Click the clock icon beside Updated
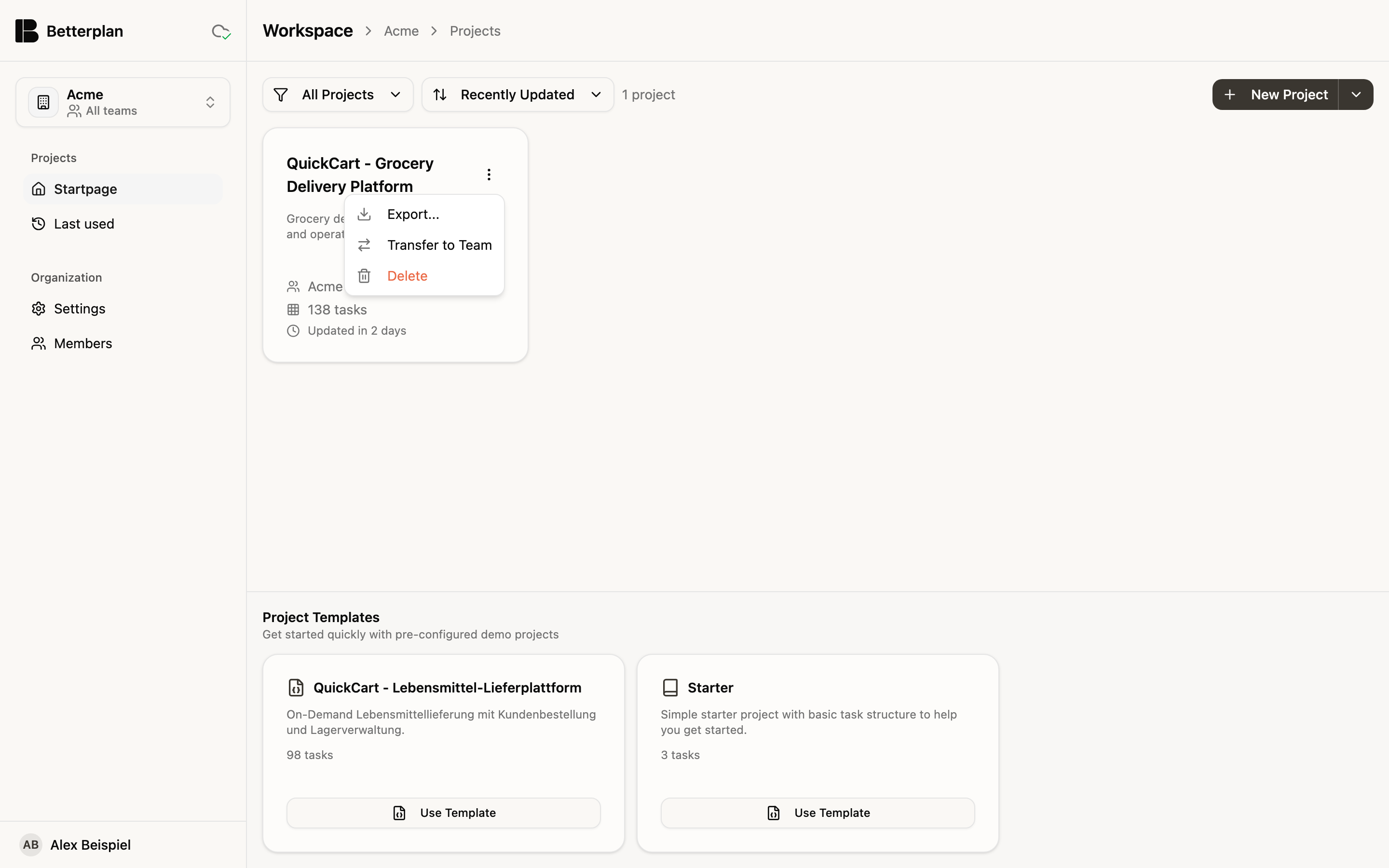The image size is (1389, 868). (x=293, y=331)
